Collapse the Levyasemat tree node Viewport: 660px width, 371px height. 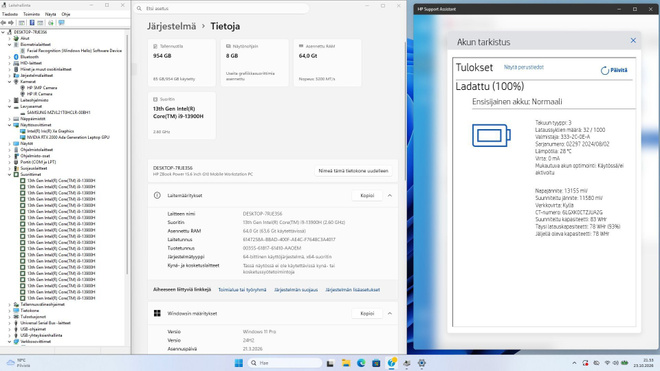pos(10,107)
